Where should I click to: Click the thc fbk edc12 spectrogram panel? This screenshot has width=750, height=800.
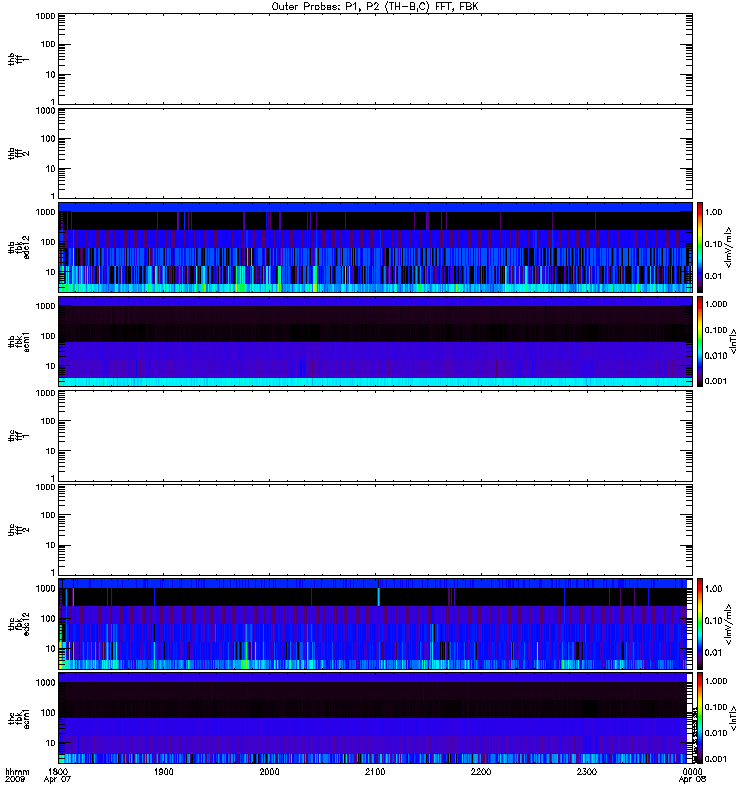pyautogui.click(x=375, y=624)
